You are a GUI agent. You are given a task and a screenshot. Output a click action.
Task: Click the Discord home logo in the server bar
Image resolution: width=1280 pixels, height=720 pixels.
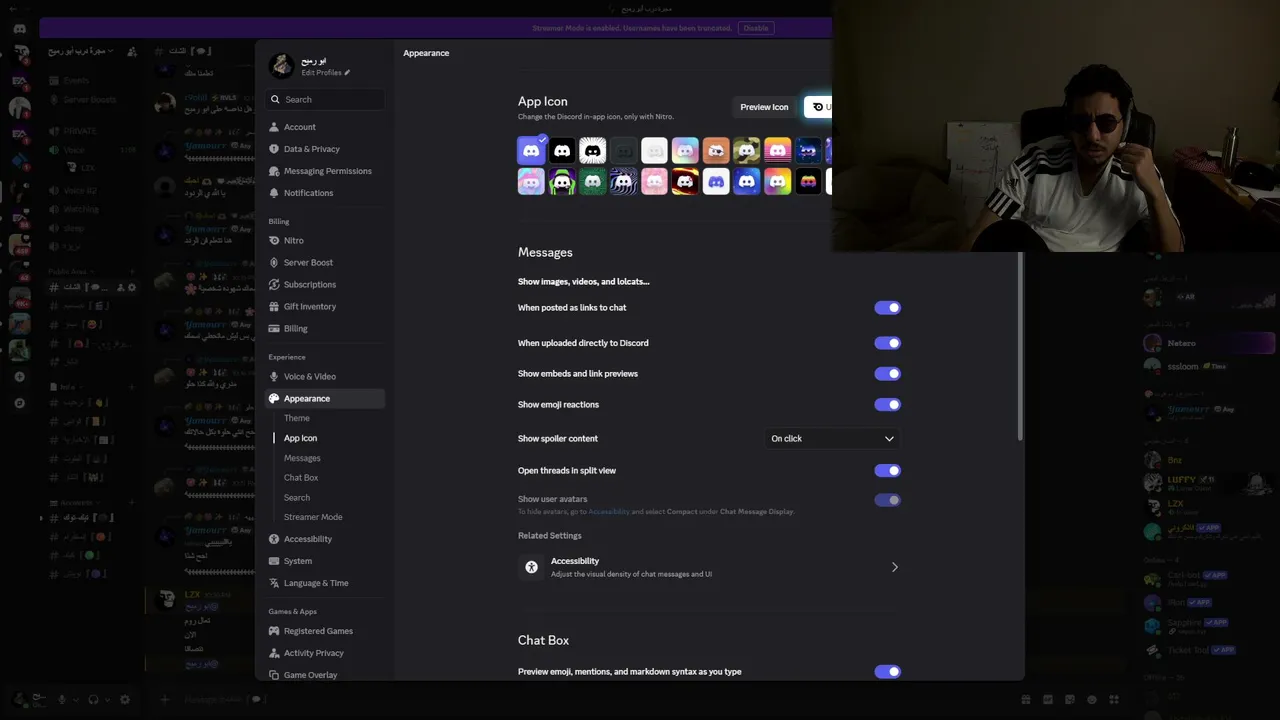pyautogui.click(x=19, y=29)
